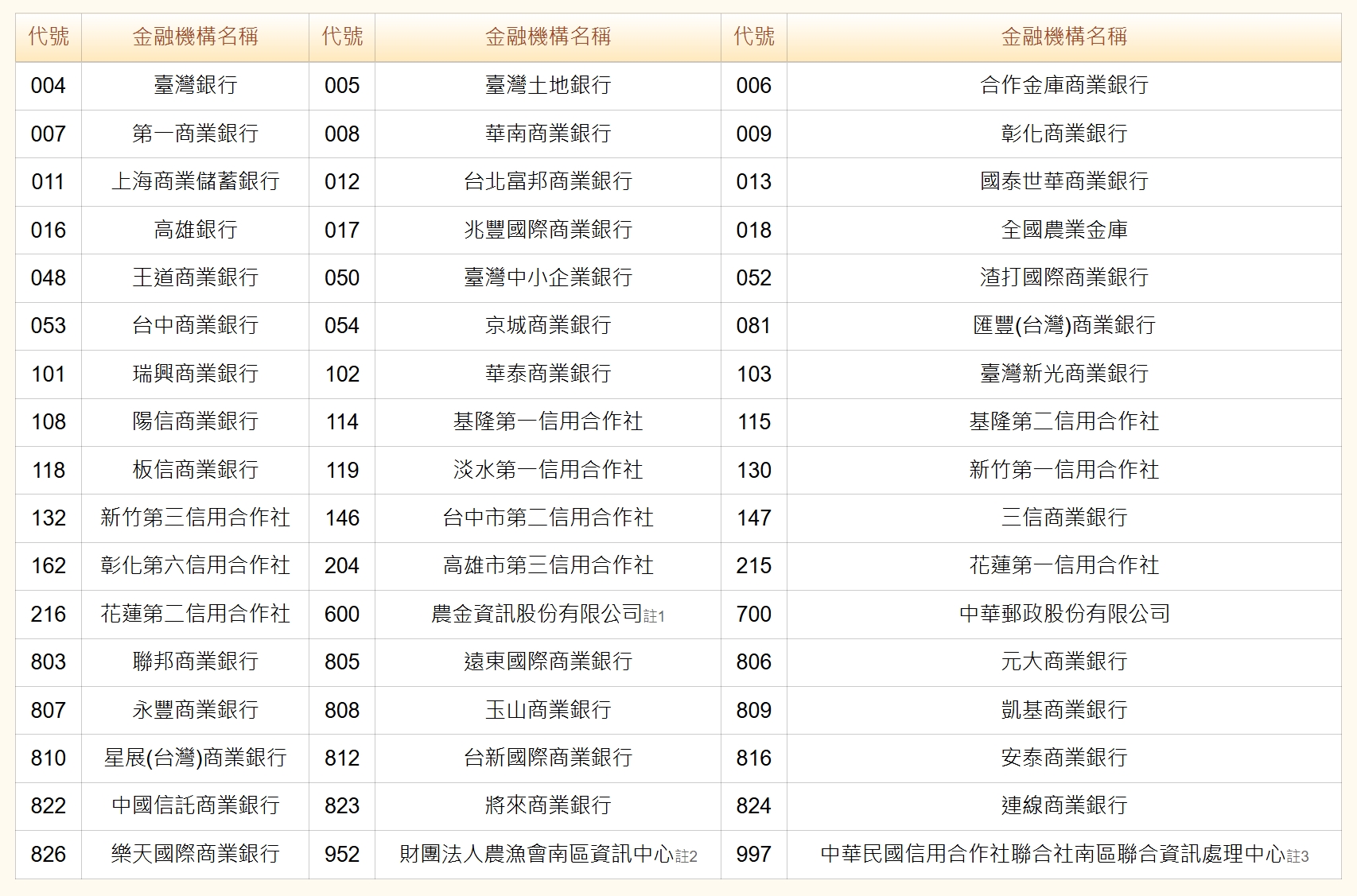Open the 註3 footnote reference

click(x=1297, y=856)
